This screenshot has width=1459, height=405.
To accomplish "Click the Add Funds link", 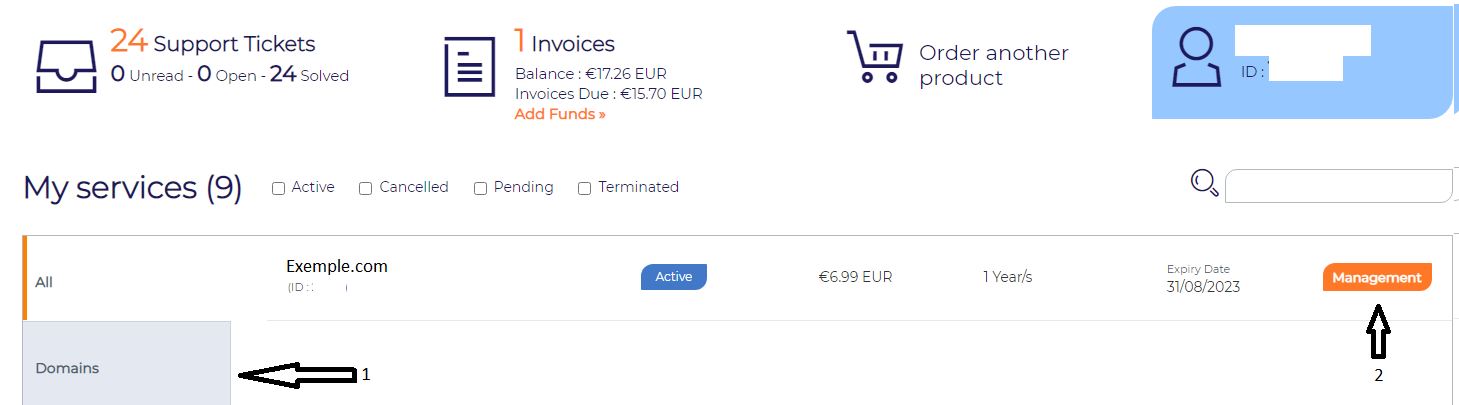I will [560, 114].
